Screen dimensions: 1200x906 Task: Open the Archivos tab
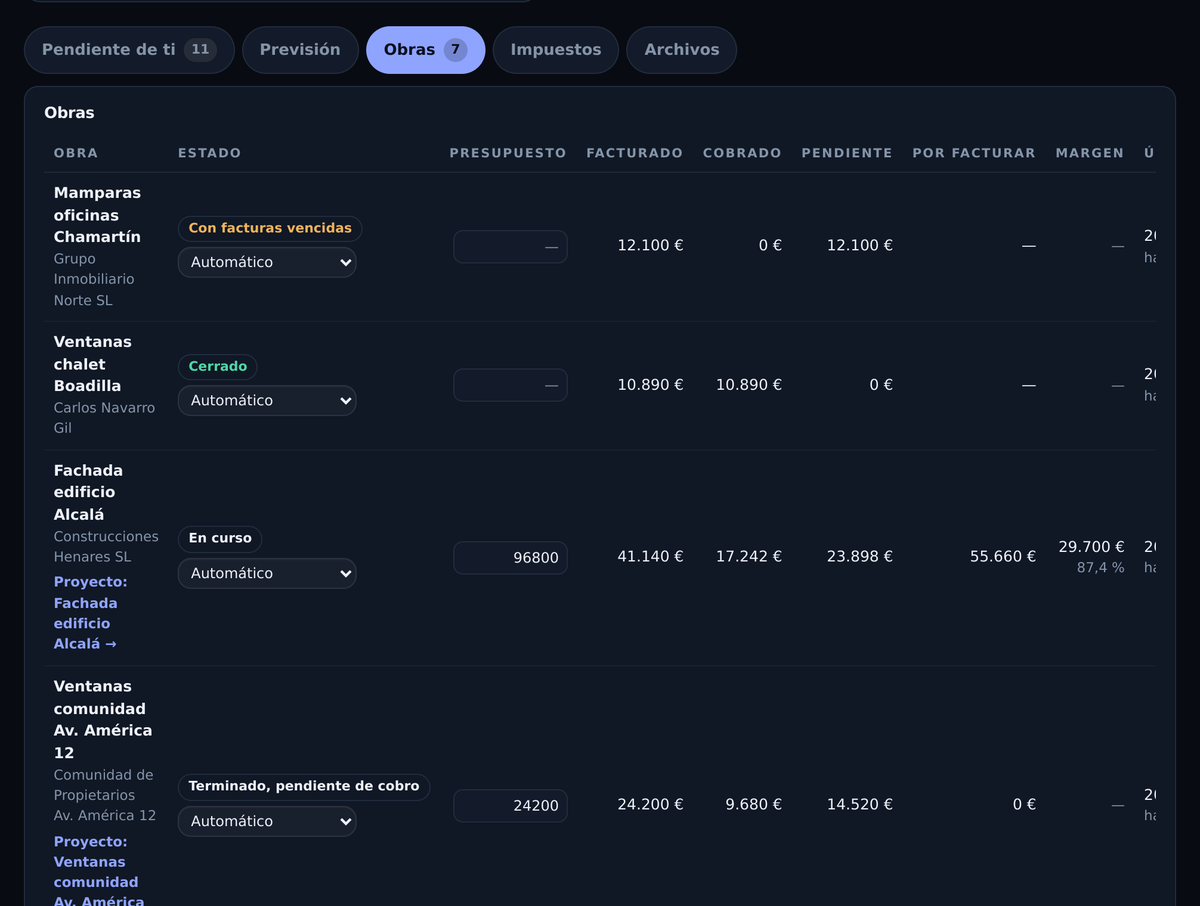682,50
